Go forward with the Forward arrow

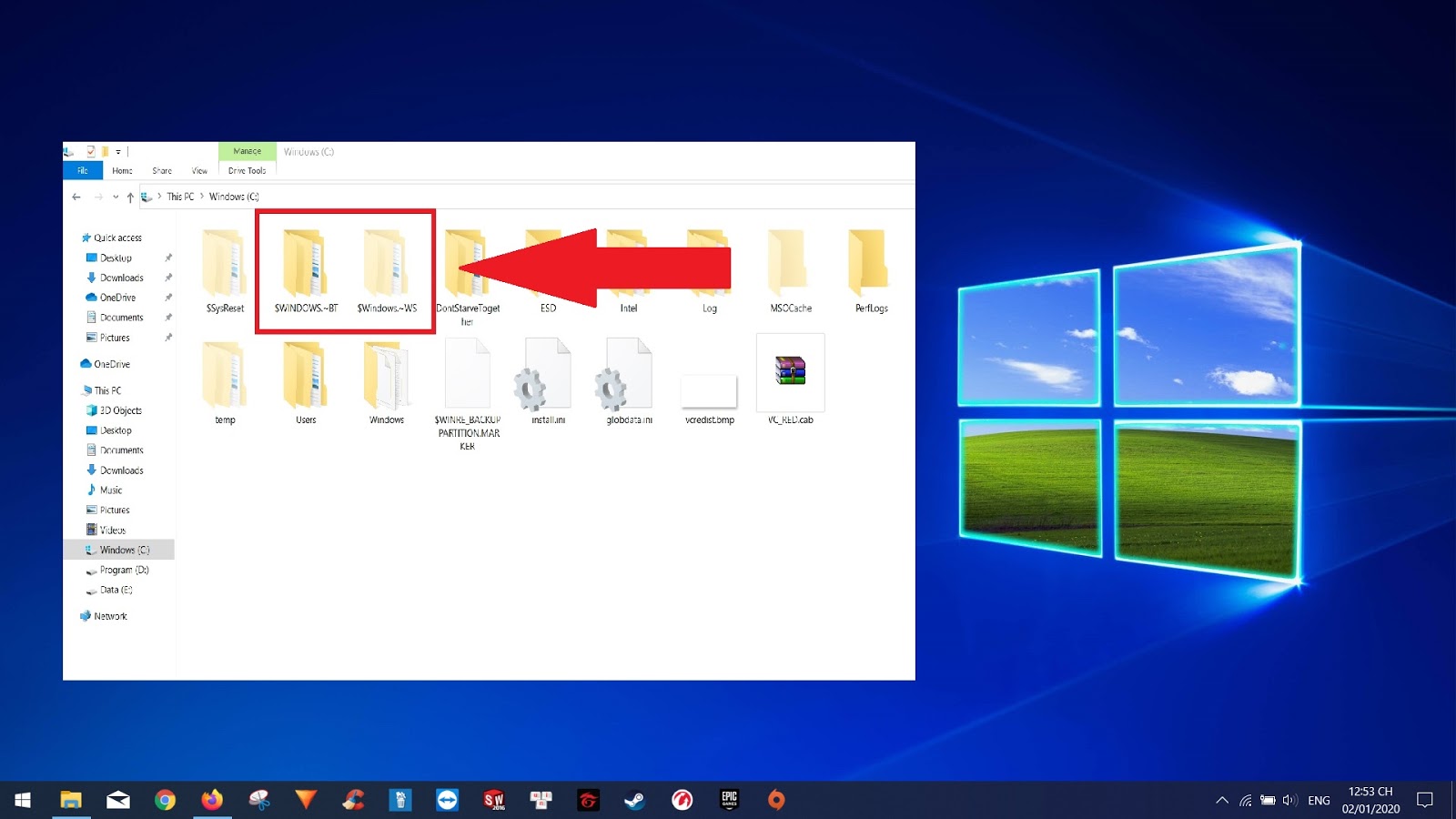click(98, 197)
